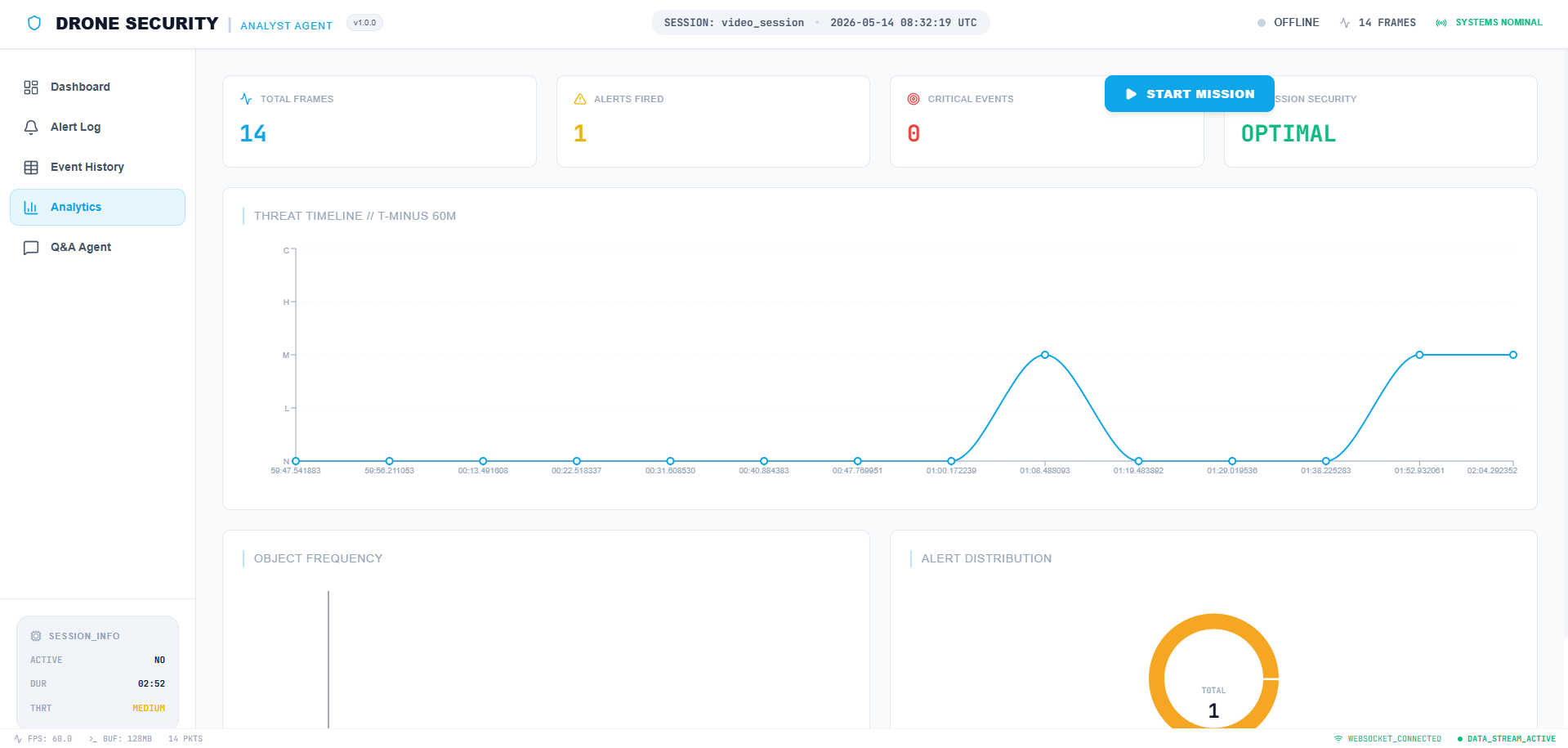Click the grey OFFLINE status dot
Screen dimensions: 1568x748
pyautogui.click(x=1262, y=23)
